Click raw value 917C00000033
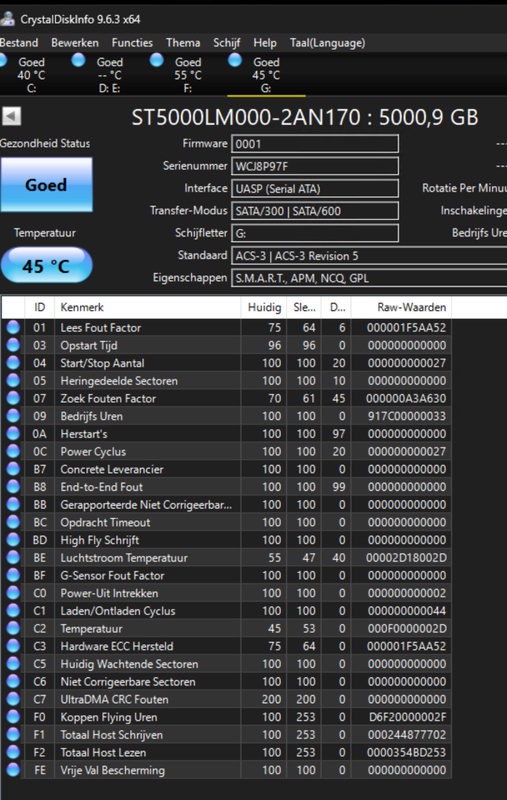Image resolution: width=507 pixels, height=800 pixels. [x=407, y=416]
